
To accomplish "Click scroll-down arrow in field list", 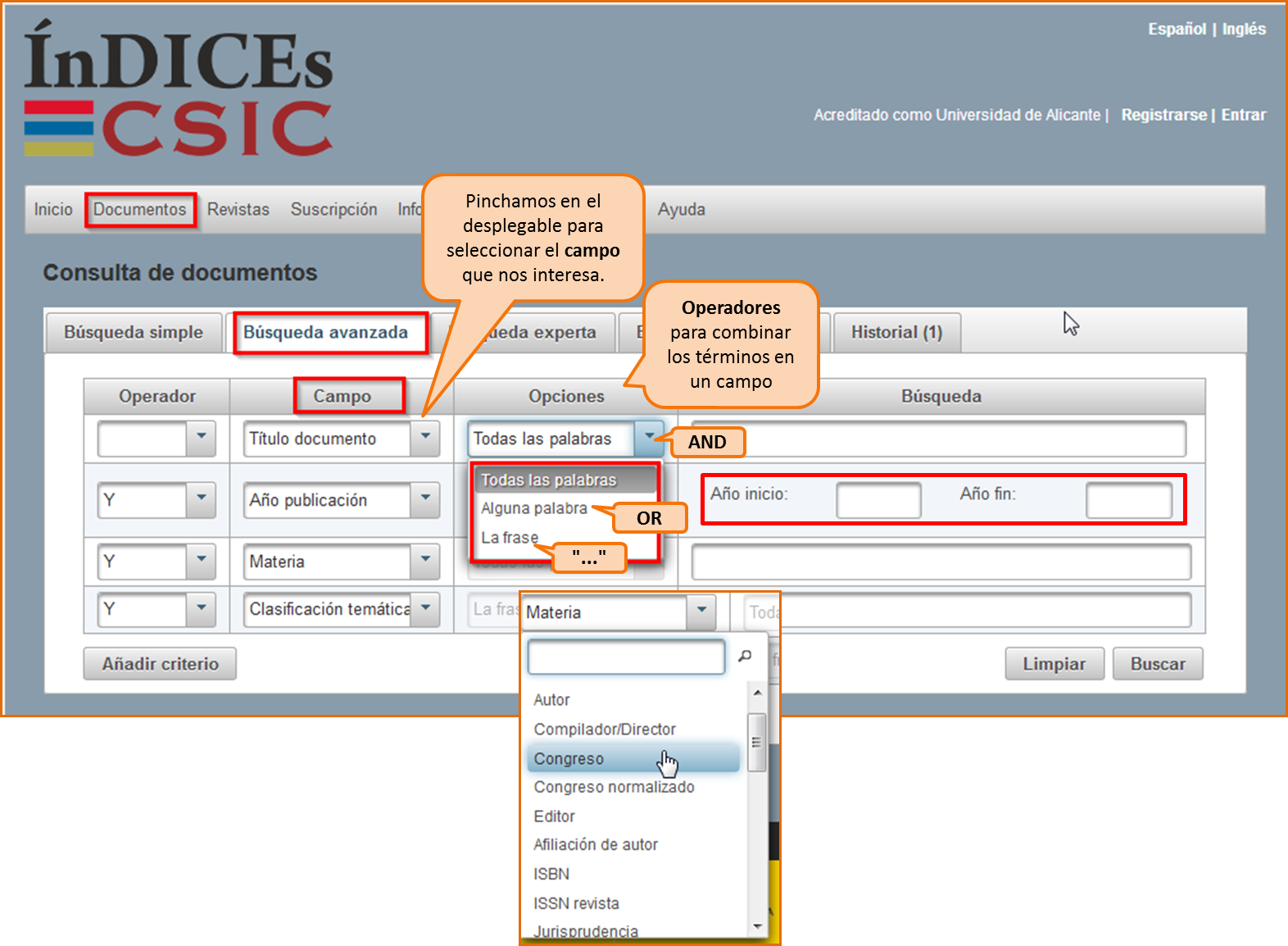I will 757,926.
